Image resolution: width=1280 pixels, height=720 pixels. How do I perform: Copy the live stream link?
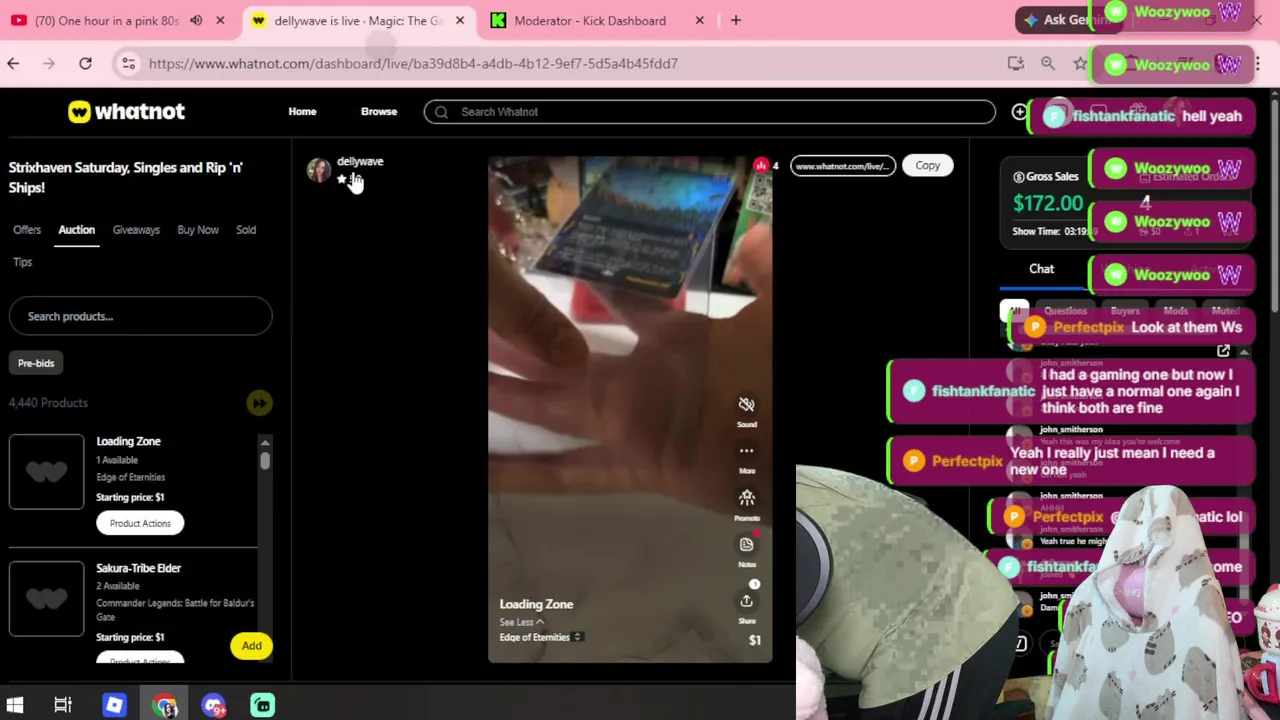tap(927, 166)
